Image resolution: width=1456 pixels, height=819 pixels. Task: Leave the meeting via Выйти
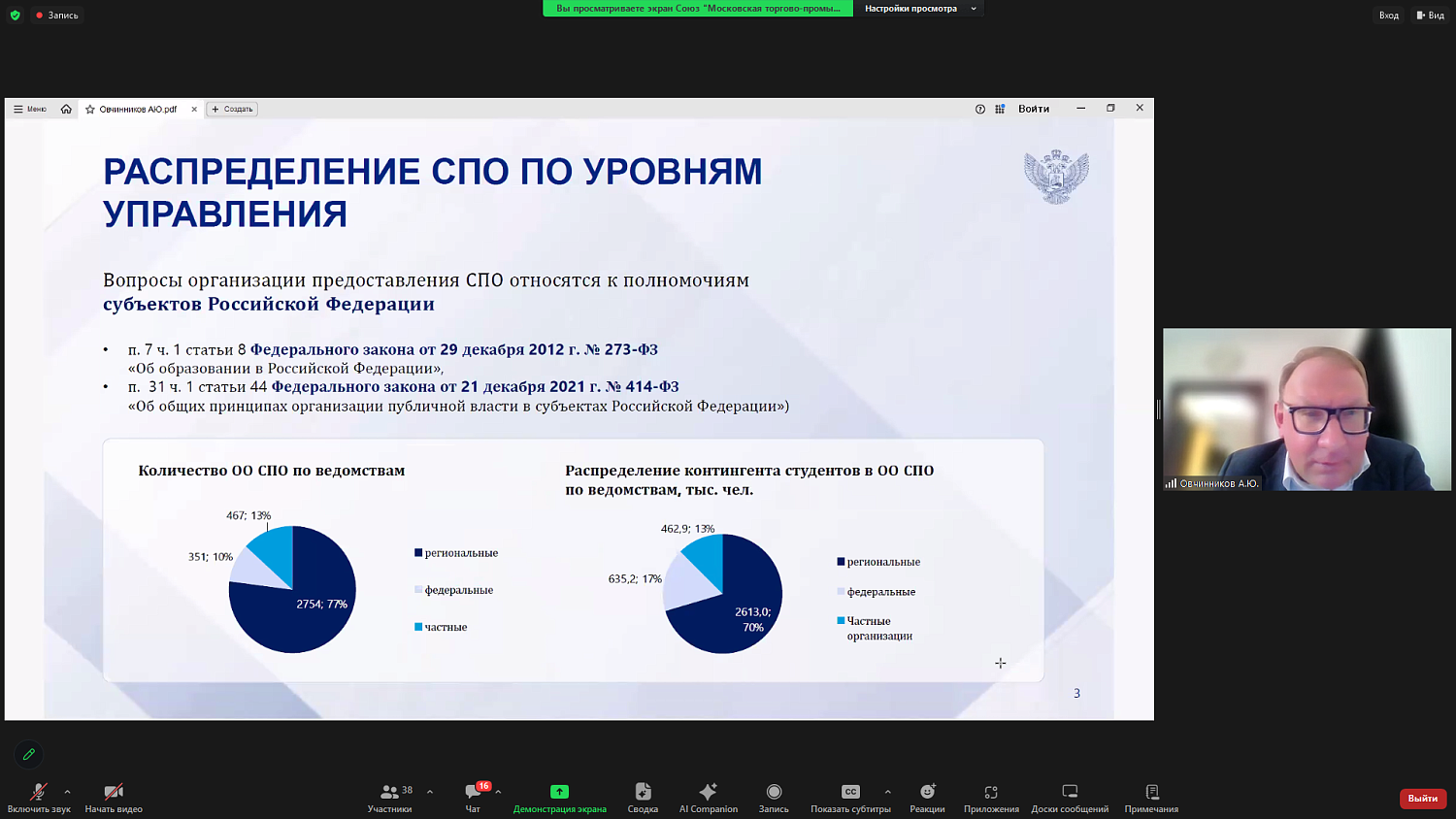coord(1421,798)
